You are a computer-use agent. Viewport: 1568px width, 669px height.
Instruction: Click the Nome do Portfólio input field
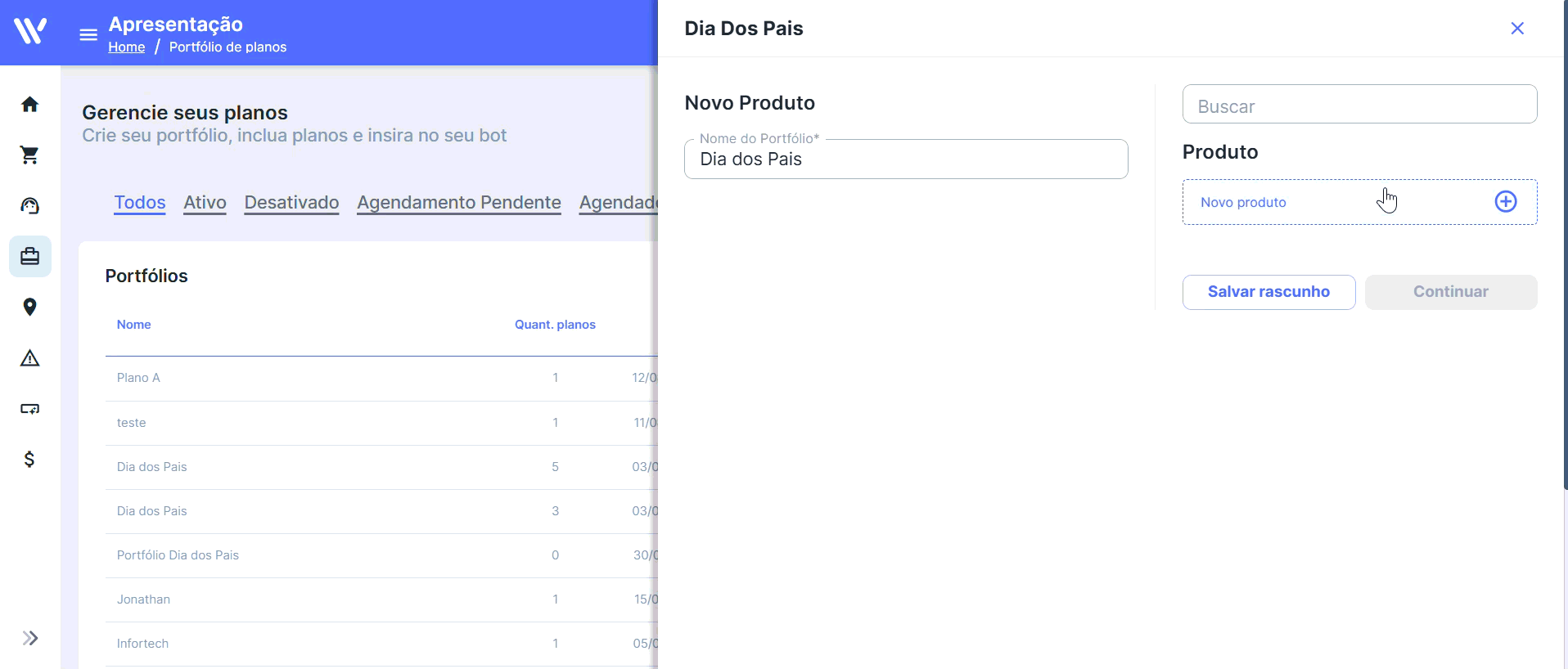point(906,159)
